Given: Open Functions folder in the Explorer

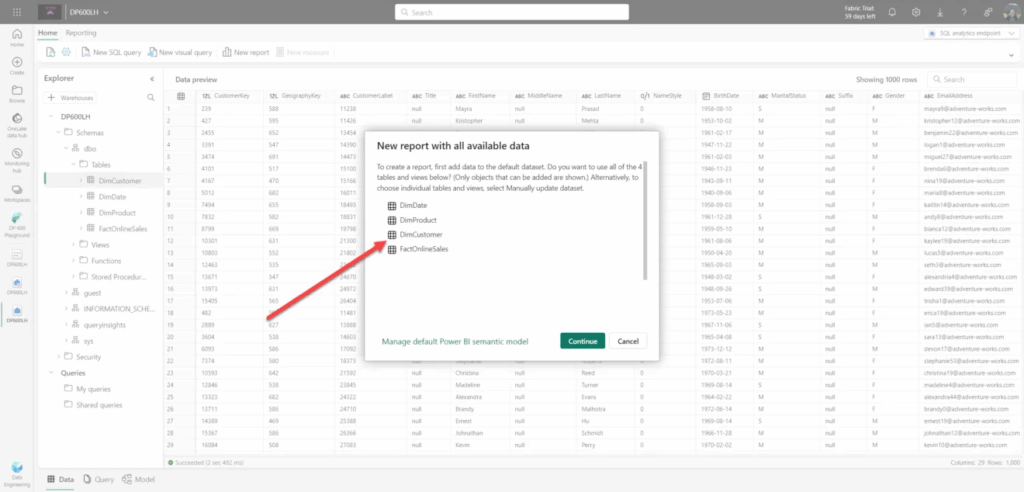Looking at the screenshot, I should point(106,261).
